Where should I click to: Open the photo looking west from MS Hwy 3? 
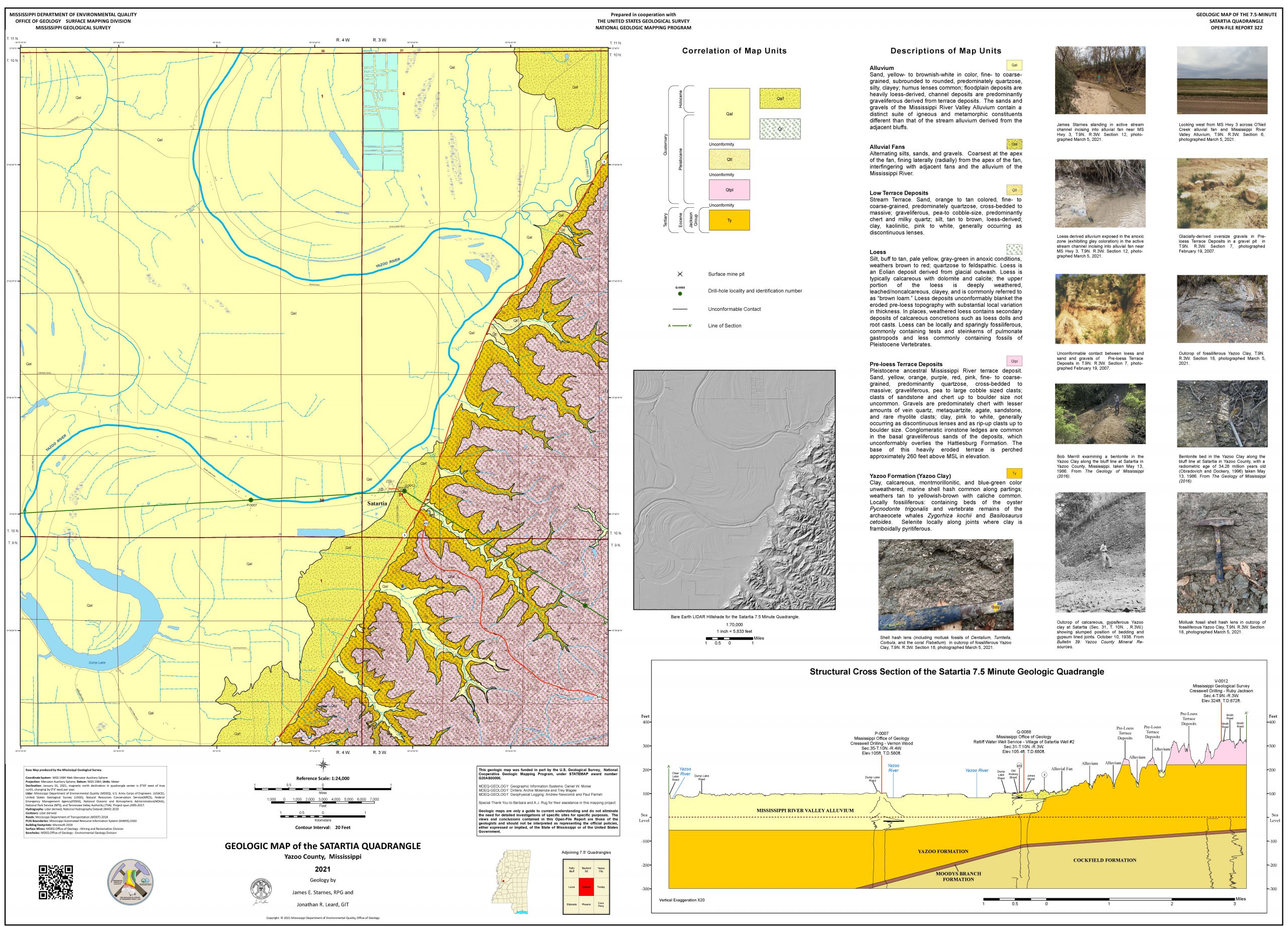[x=1222, y=80]
